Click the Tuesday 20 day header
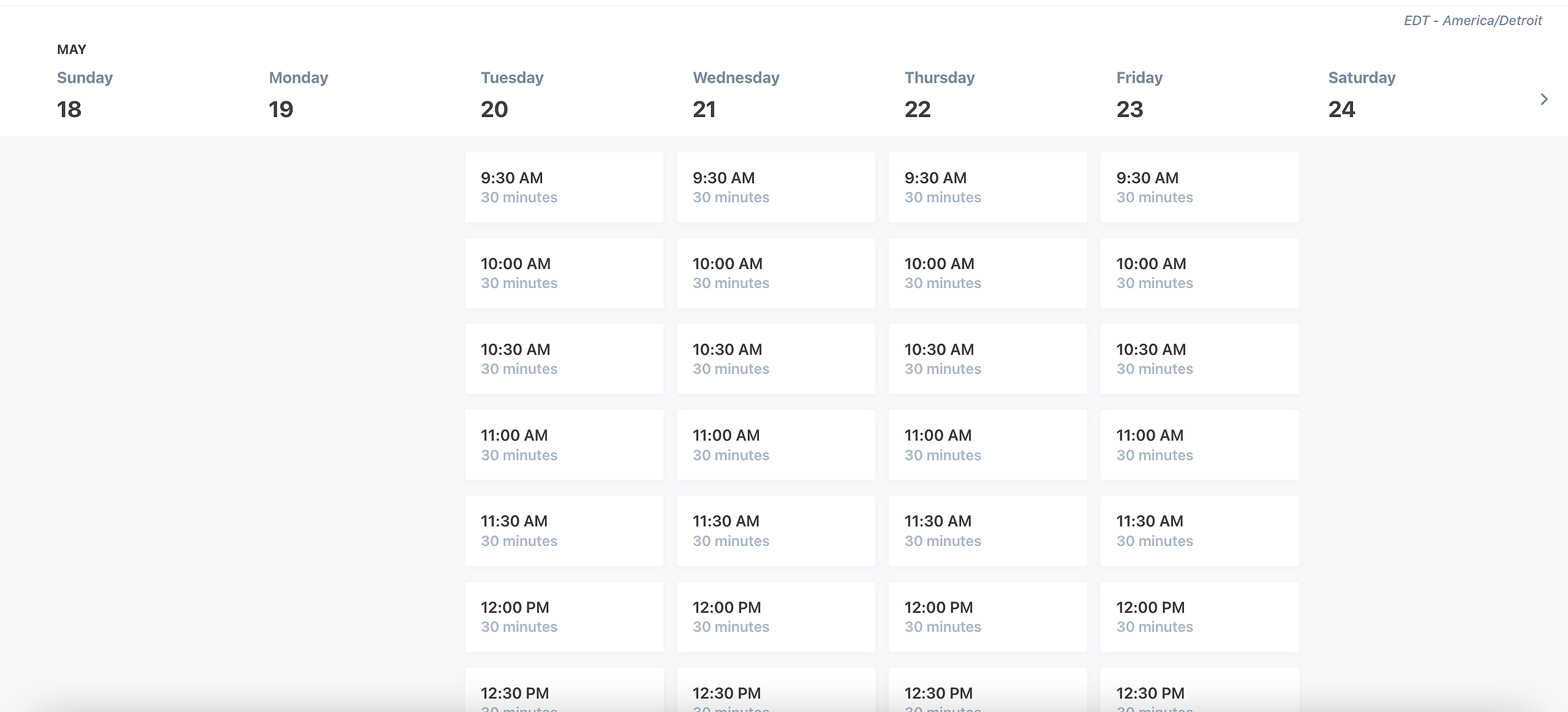Screen dimensions: 1568x712 (512, 94)
